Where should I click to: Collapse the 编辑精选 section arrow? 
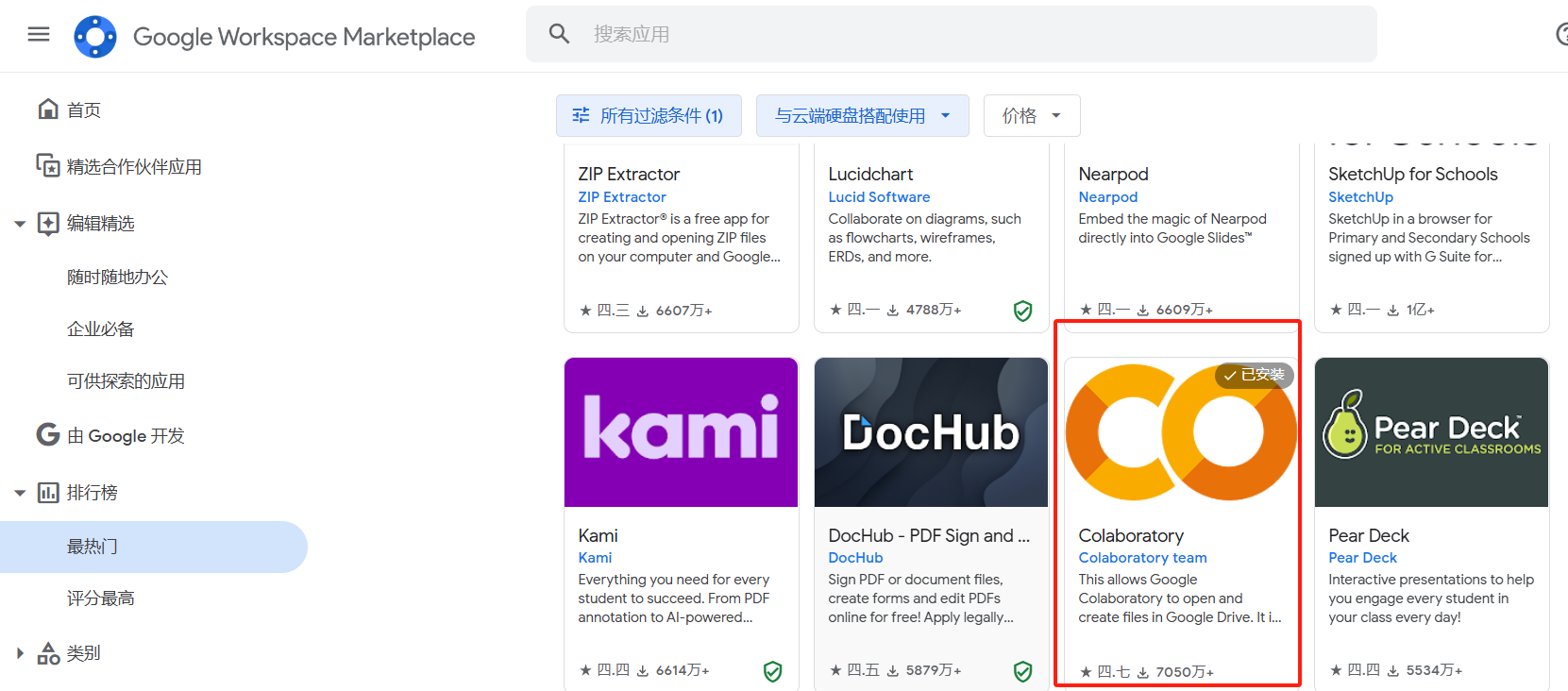pos(20,224)
